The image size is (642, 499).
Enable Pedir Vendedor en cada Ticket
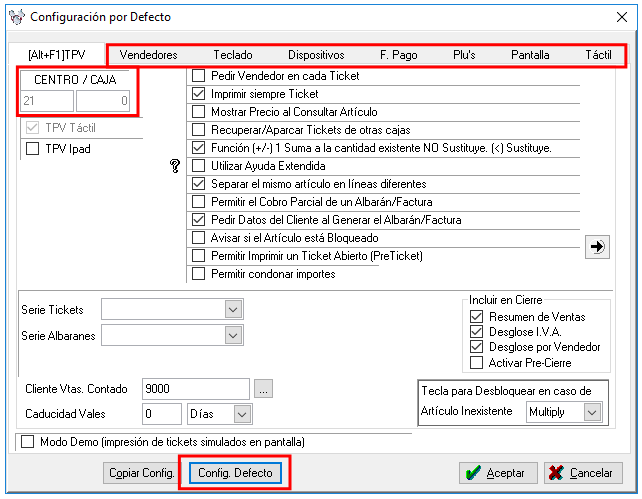(199, 76)
